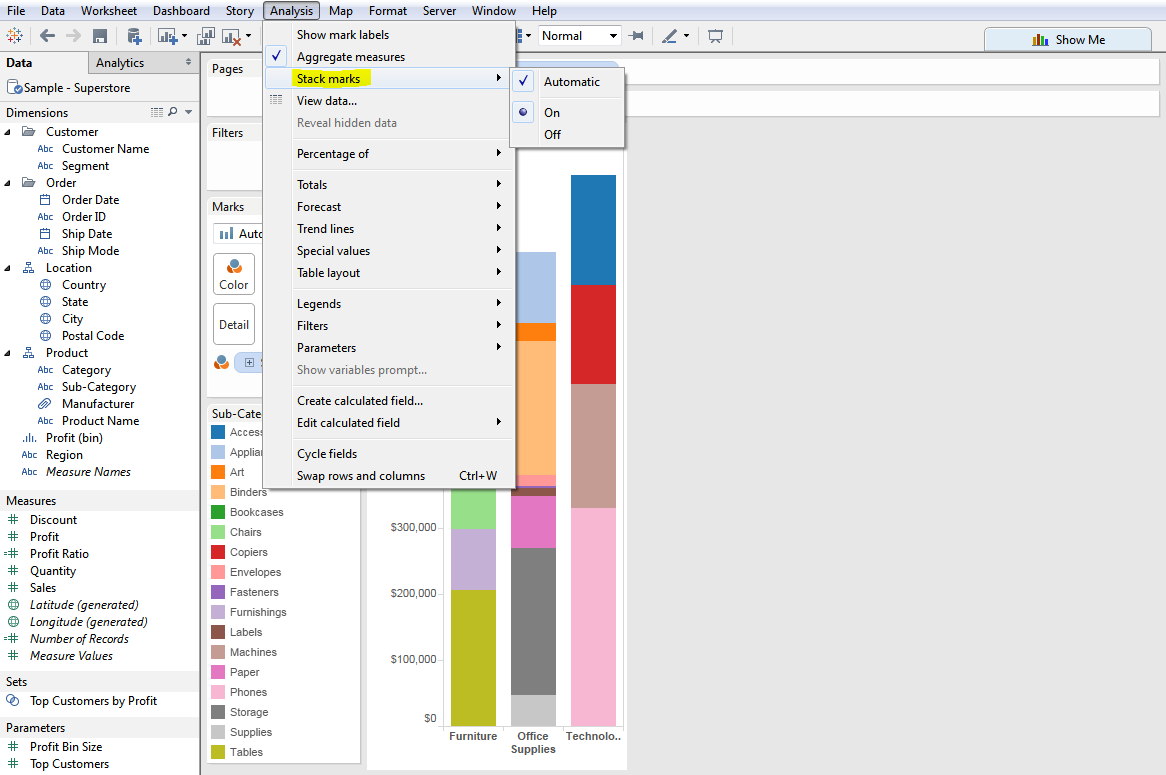
Task: Click the New Data Source toolbar icon
Action: 133,35
